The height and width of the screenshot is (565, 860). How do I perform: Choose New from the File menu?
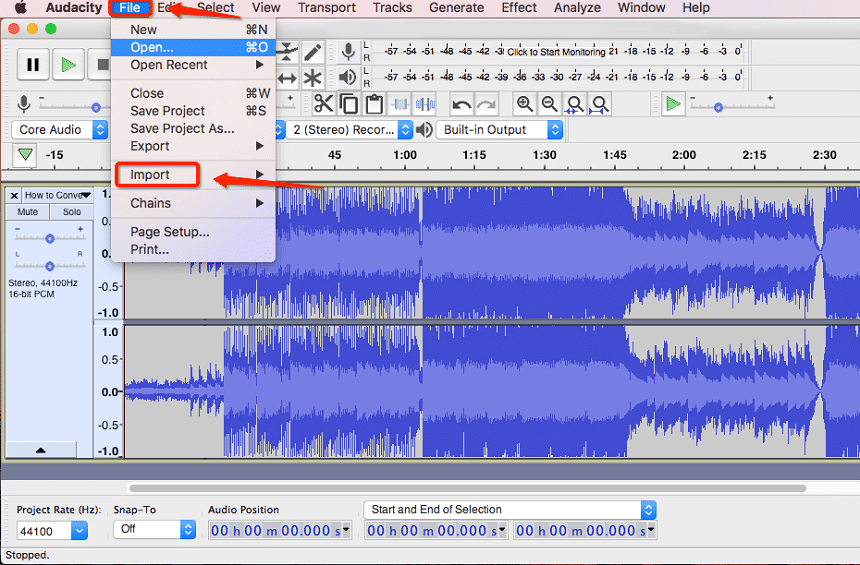pos(193,30)
